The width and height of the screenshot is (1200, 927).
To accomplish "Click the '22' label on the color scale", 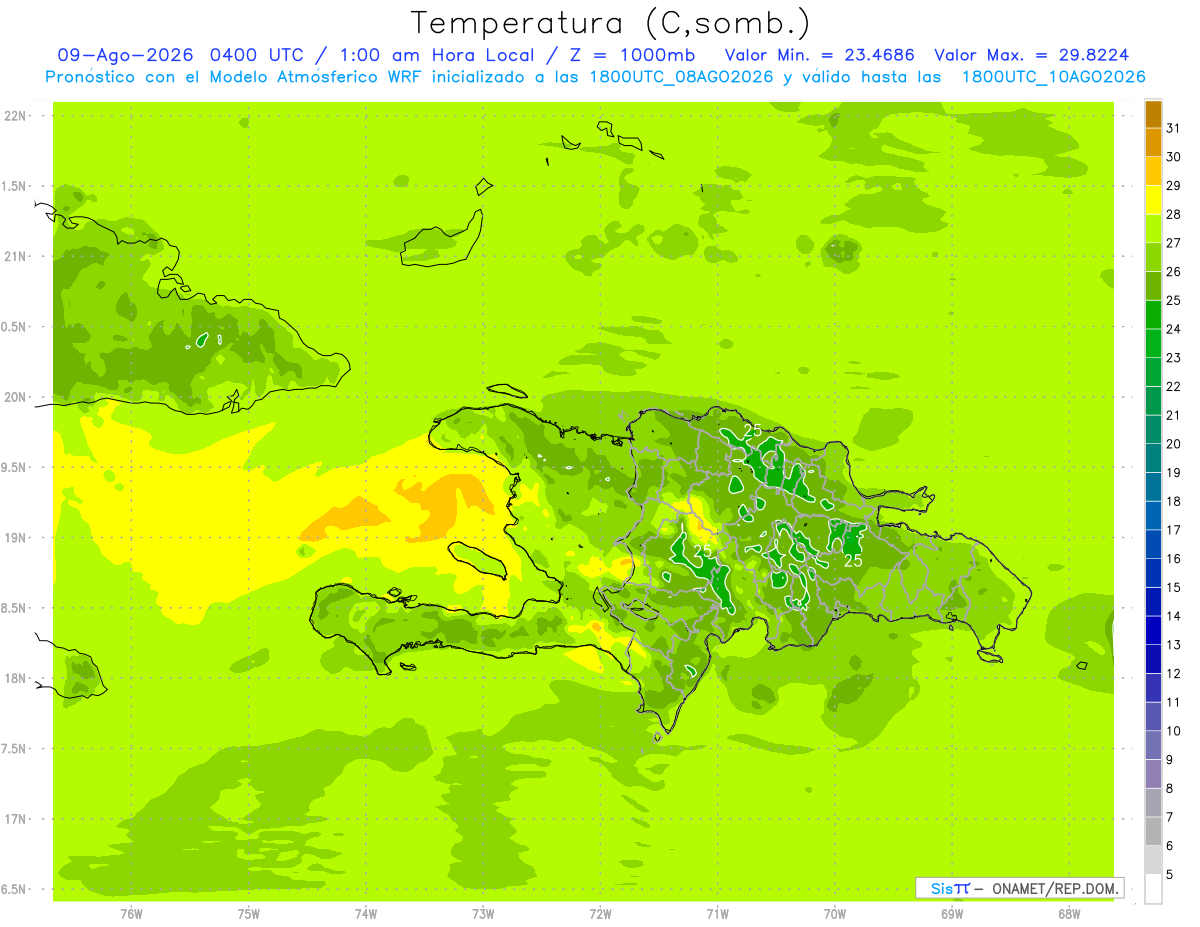I will pos(1174,386).
